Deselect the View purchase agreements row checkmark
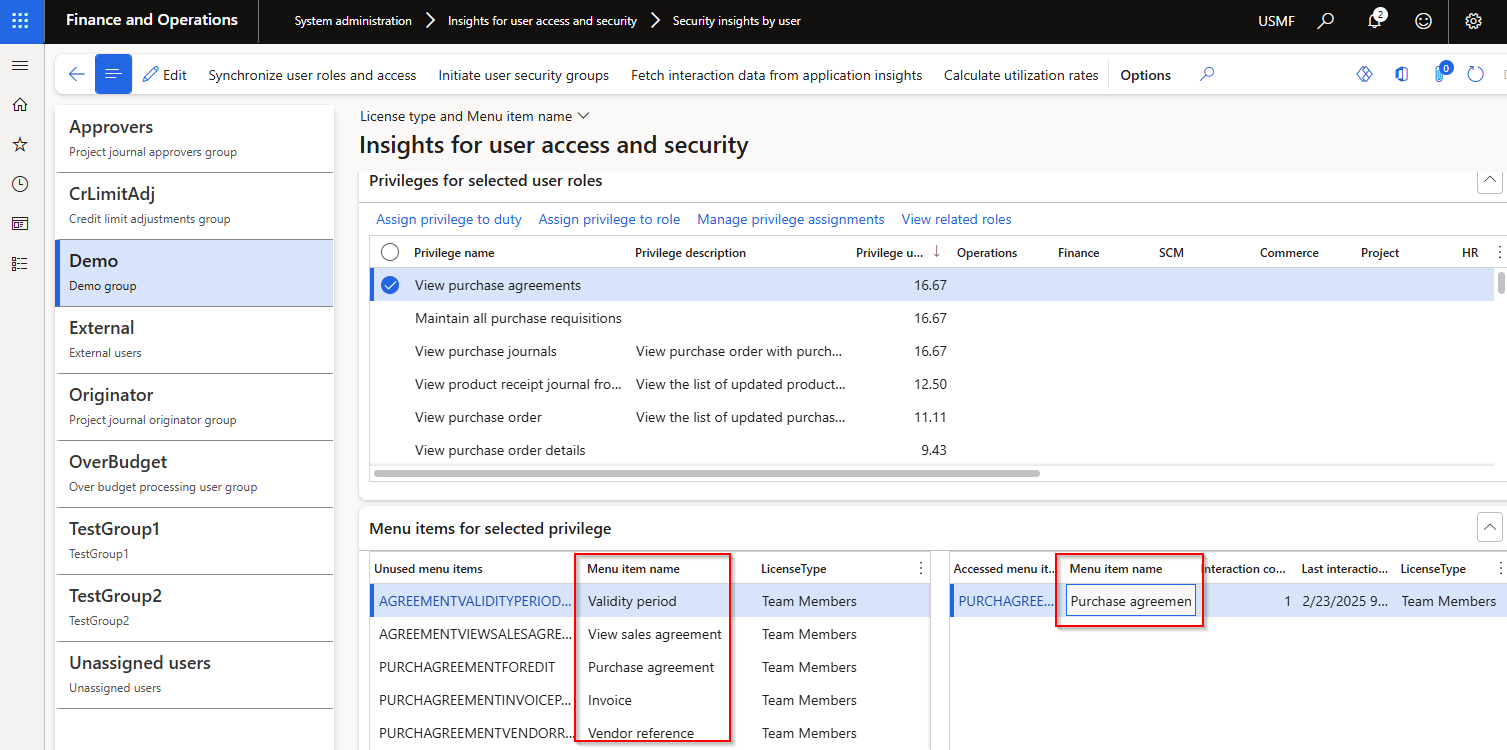 click(390, 286)
